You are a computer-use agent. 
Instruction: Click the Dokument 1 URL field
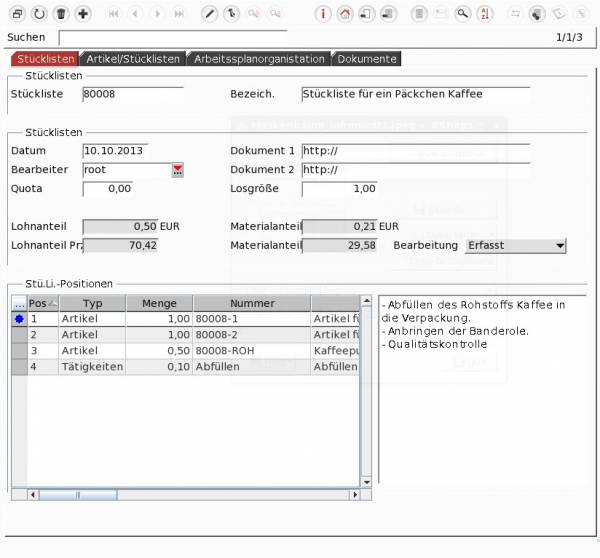[x=415, y=151]
